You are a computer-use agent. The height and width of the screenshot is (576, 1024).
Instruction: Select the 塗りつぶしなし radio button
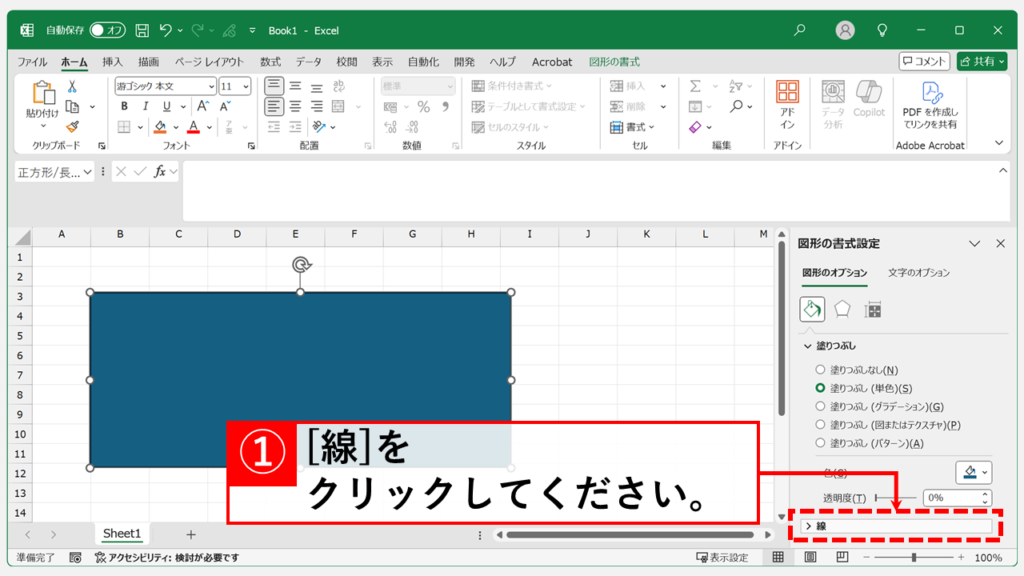(821, 370)
